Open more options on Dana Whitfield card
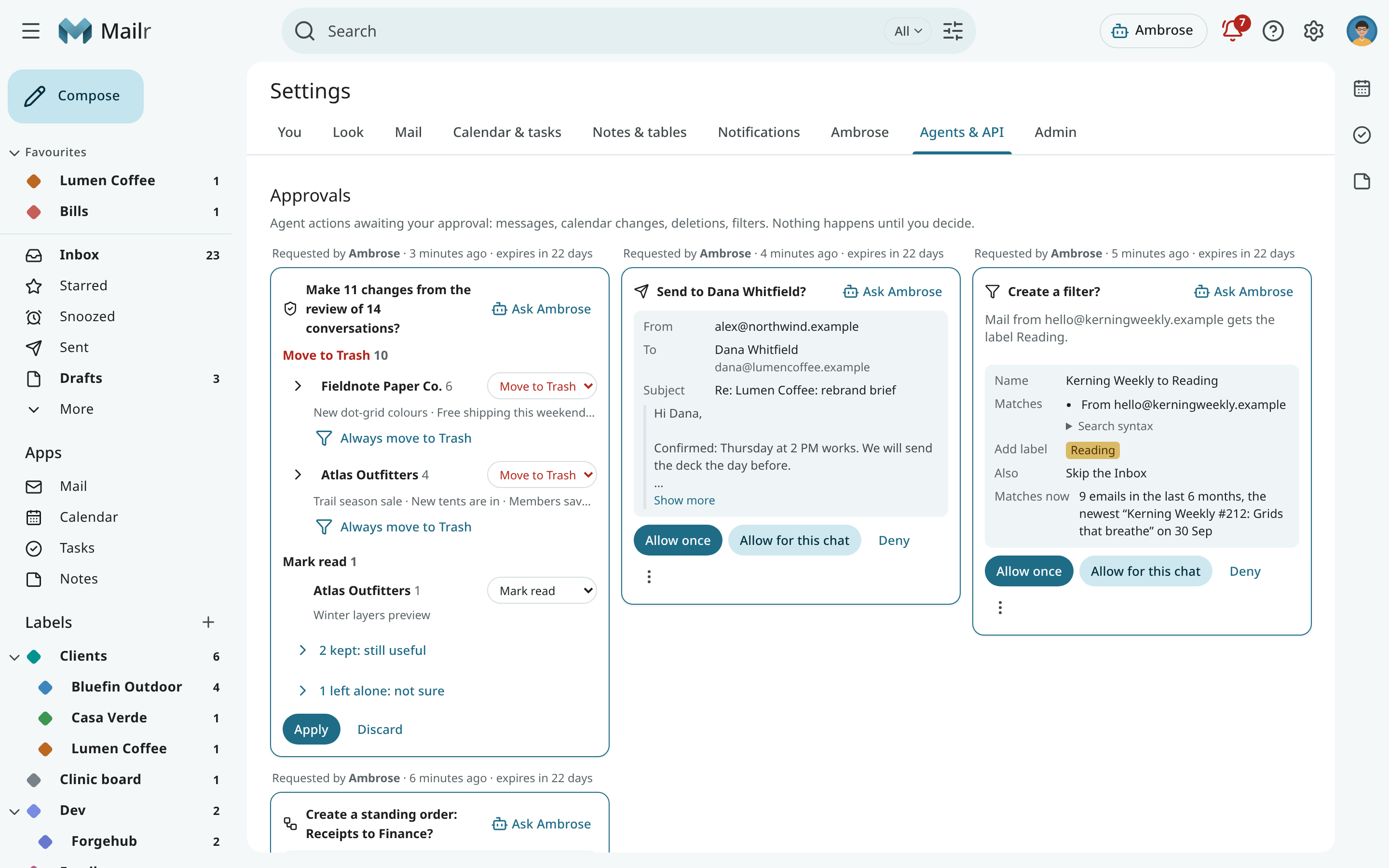 tap(649, 576)
